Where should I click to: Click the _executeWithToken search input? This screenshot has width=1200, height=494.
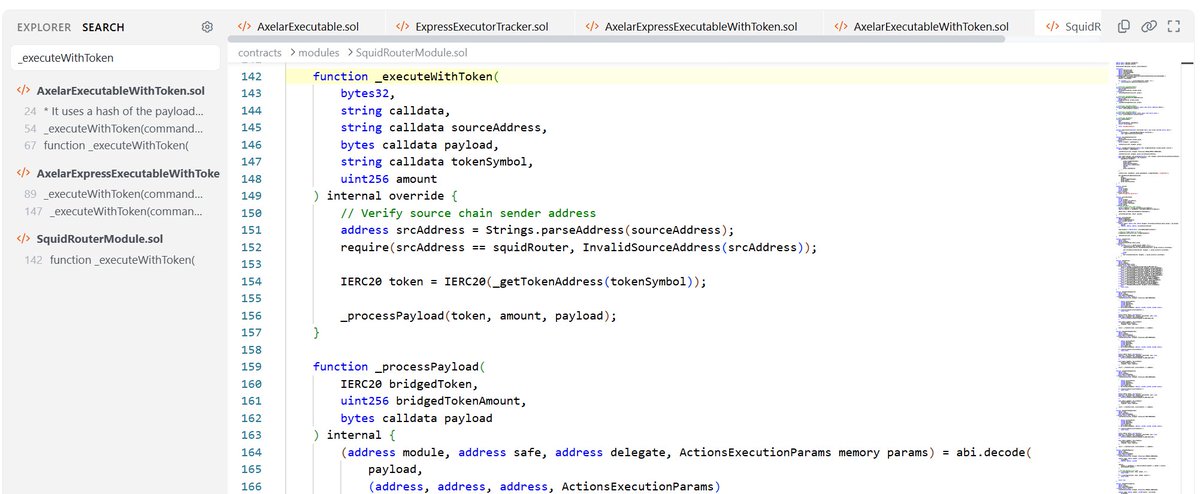point(115,59)
